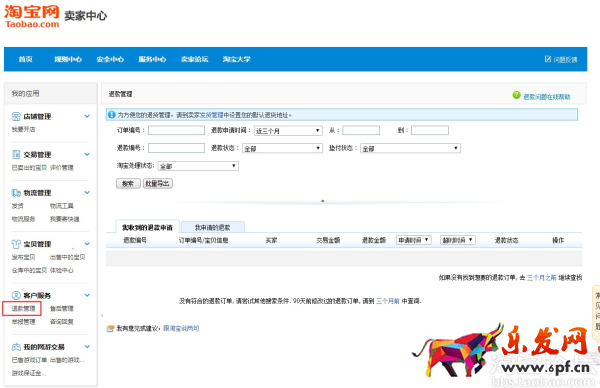The image size is (600, 388).
Task: Click the 交易管理 document icon
Action: pos(16,155)
